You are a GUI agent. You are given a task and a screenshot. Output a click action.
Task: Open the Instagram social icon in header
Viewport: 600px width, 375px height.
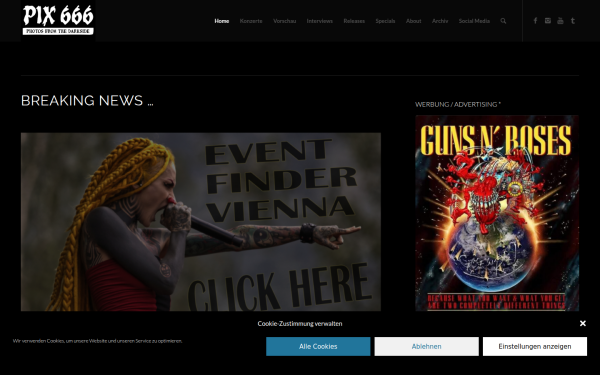coord(548,21)
